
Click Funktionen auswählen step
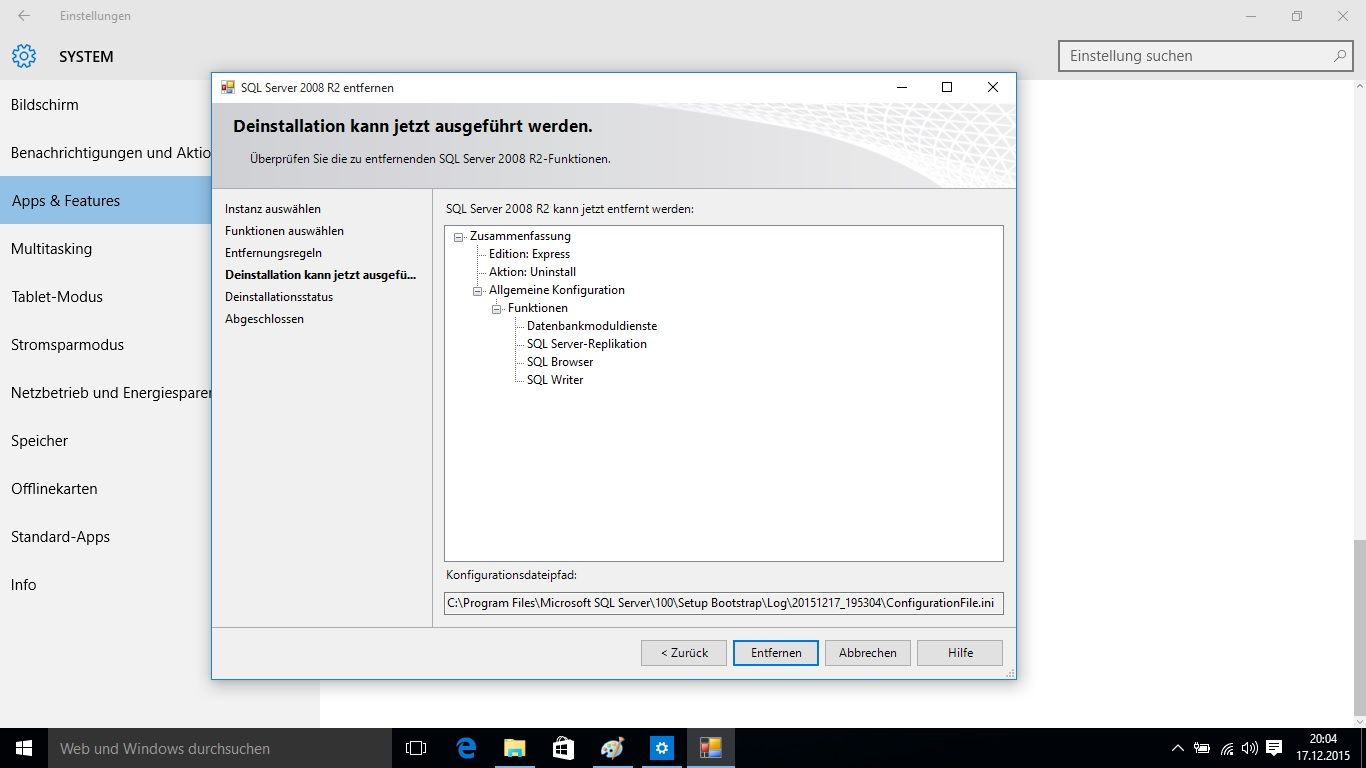click(284, 231)
